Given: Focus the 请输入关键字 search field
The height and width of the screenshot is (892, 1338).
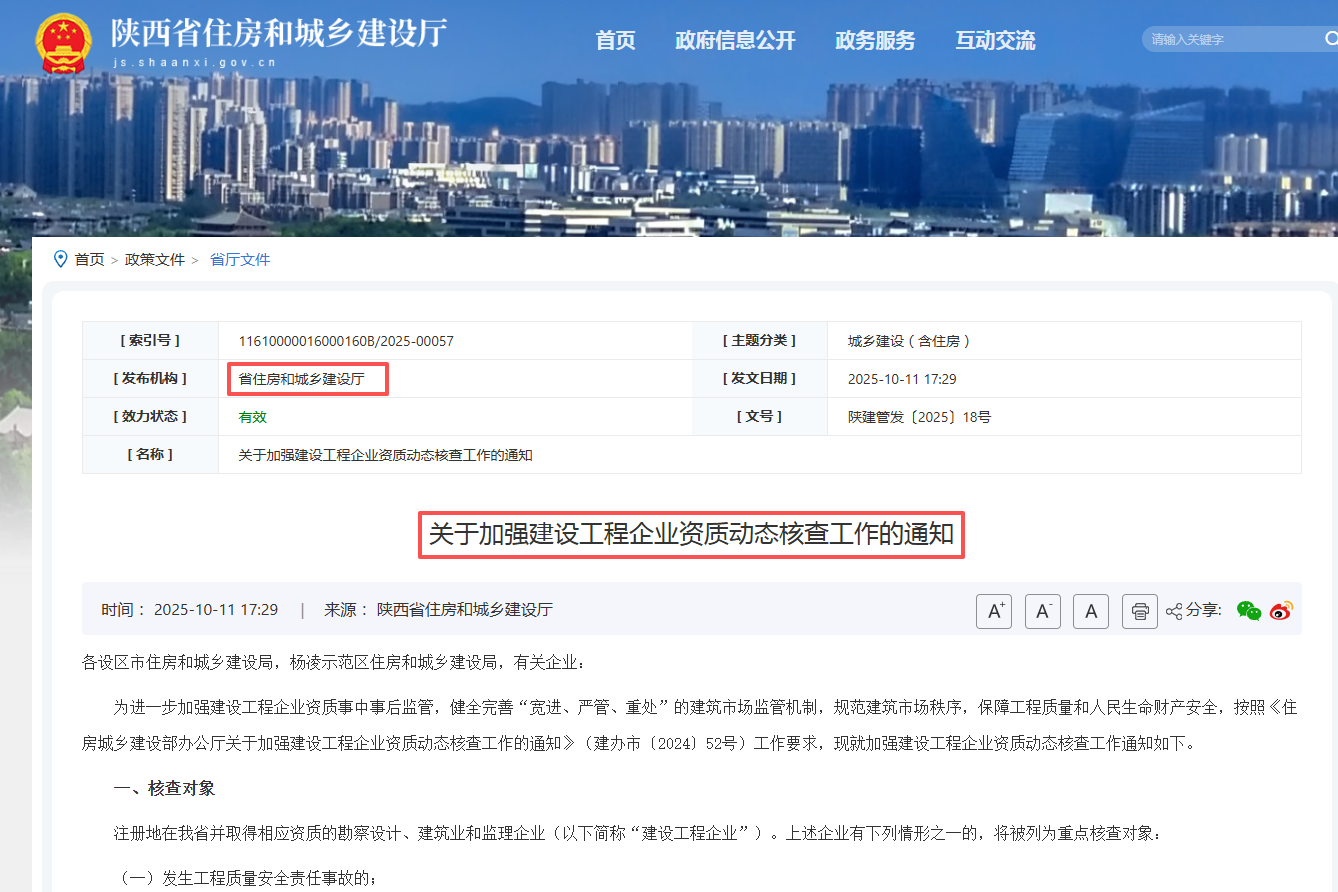Looking at the screenshot, I should (1230, 40).
